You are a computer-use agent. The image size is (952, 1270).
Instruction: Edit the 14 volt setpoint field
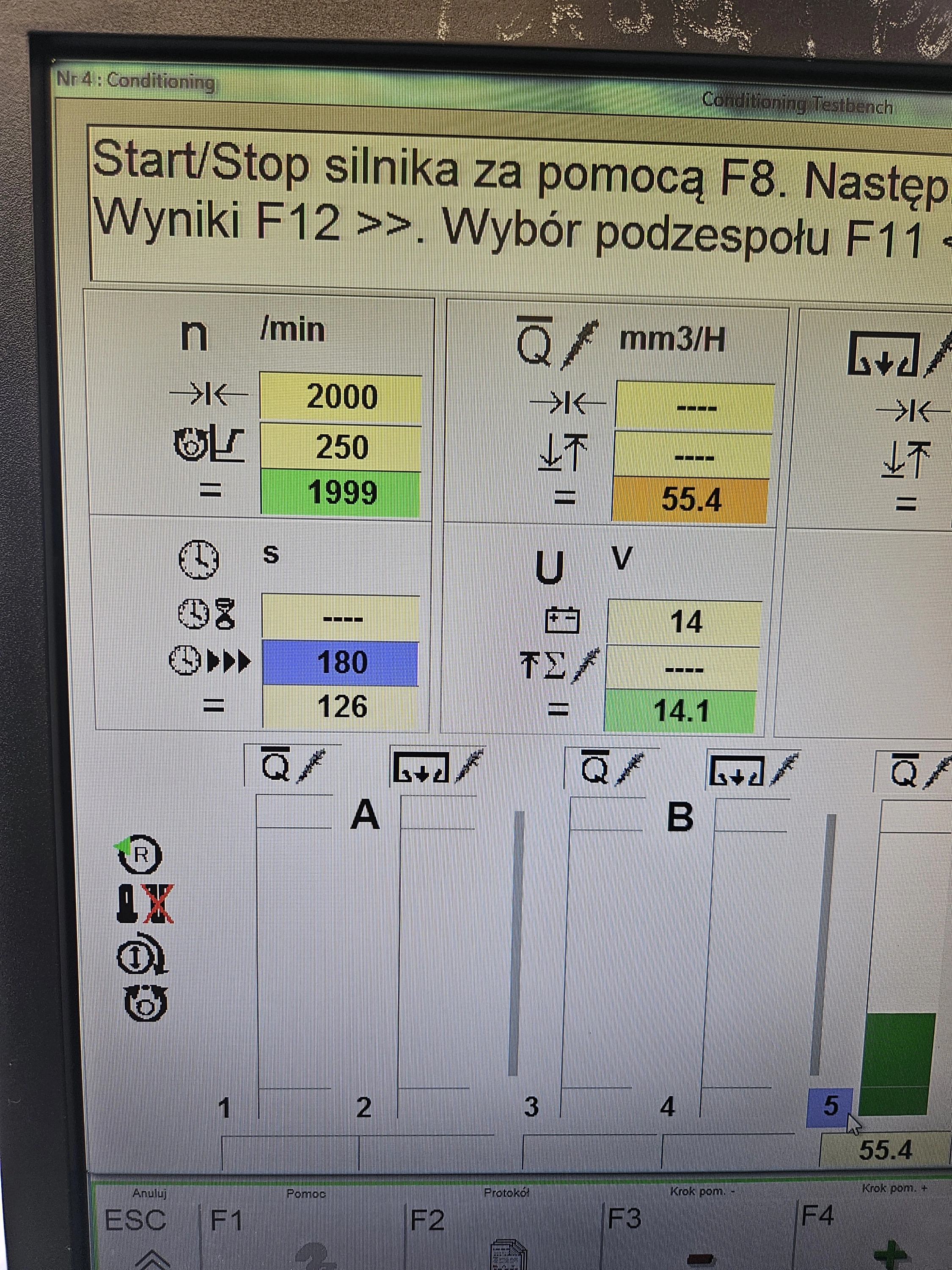(x=685, y=622)
